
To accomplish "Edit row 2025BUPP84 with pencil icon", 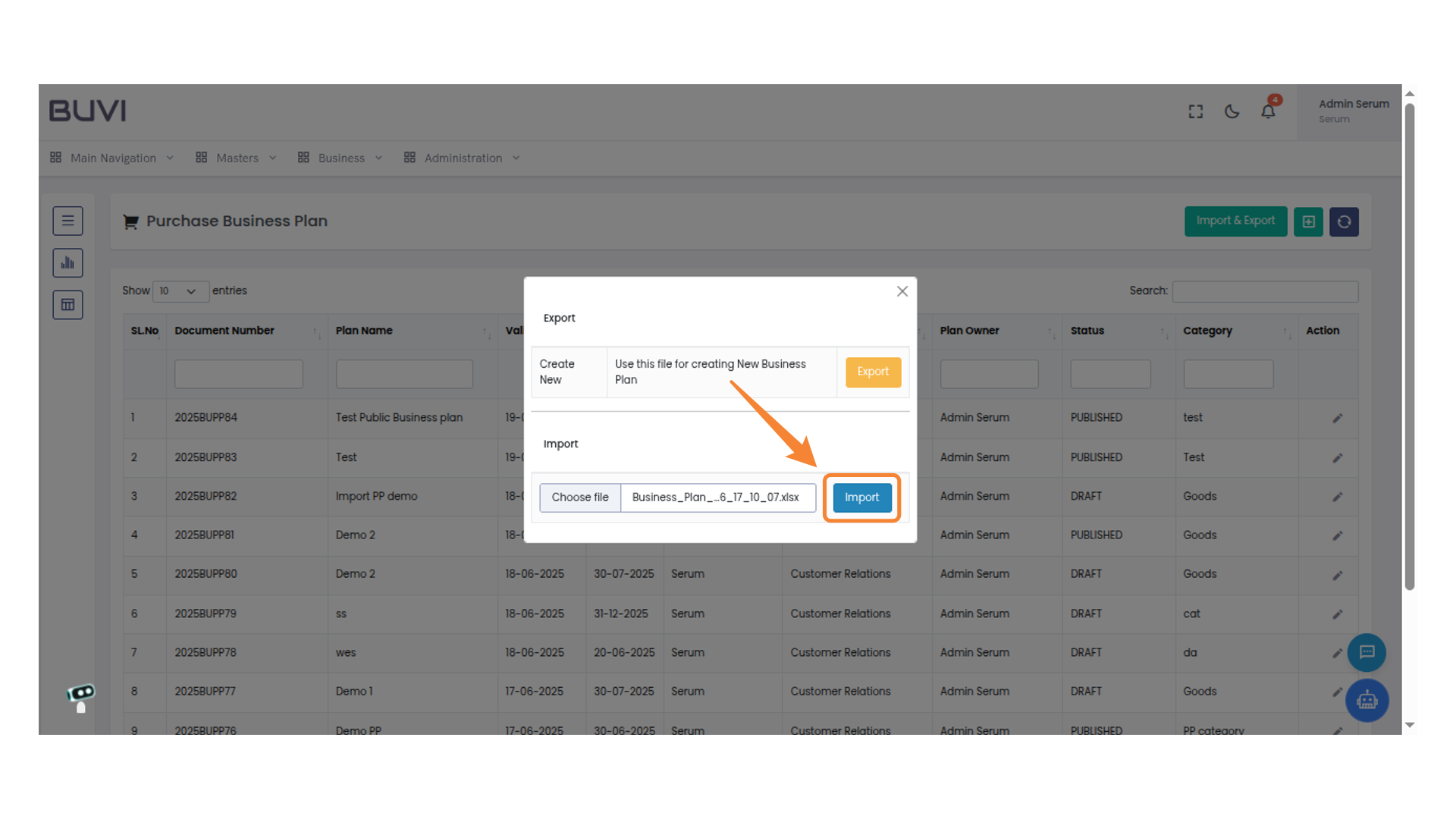I will click(x=1338, y=418).
